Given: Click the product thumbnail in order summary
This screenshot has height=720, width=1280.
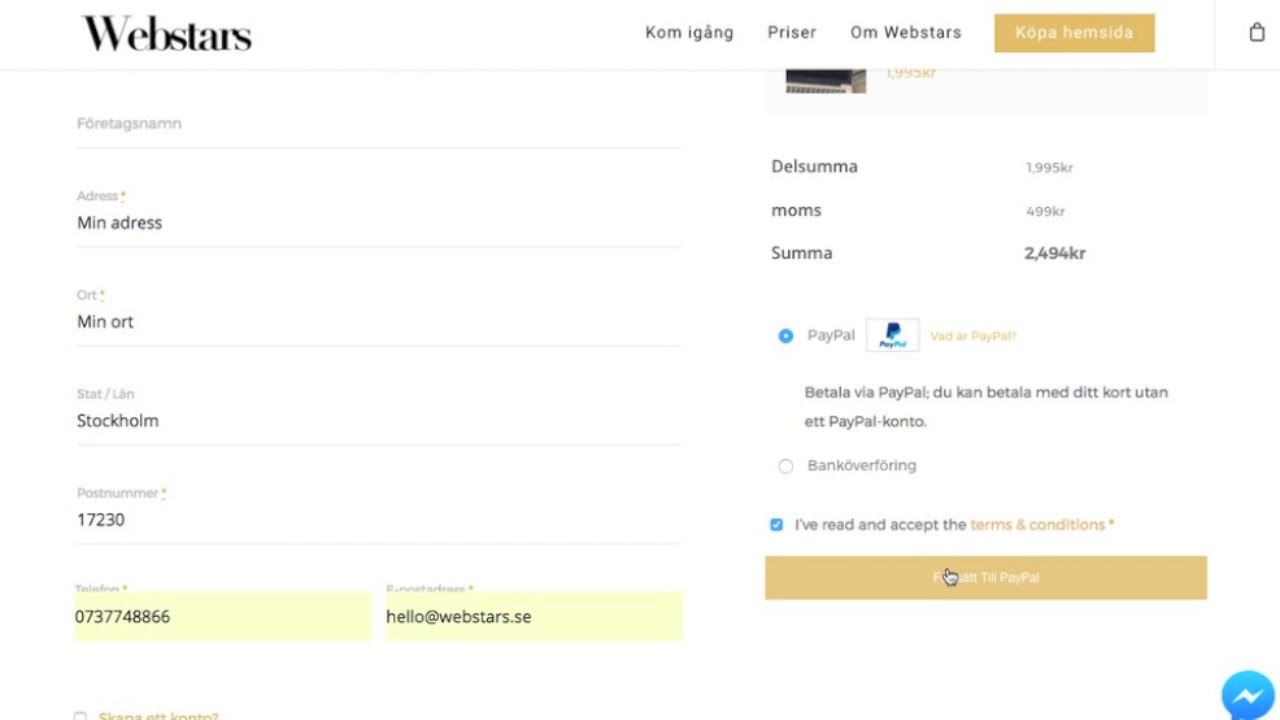Looking at the screenshot, I should (826, 81).
